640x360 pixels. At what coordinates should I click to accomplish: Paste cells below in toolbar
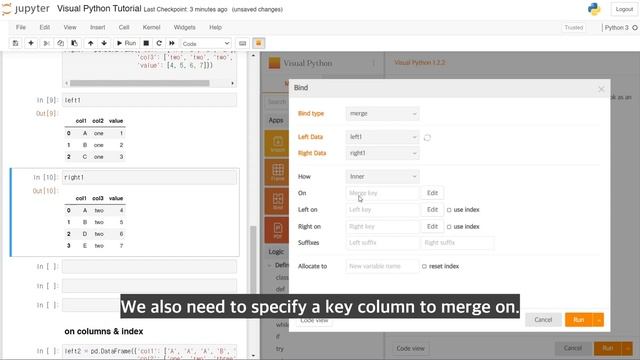pos(74,43)
